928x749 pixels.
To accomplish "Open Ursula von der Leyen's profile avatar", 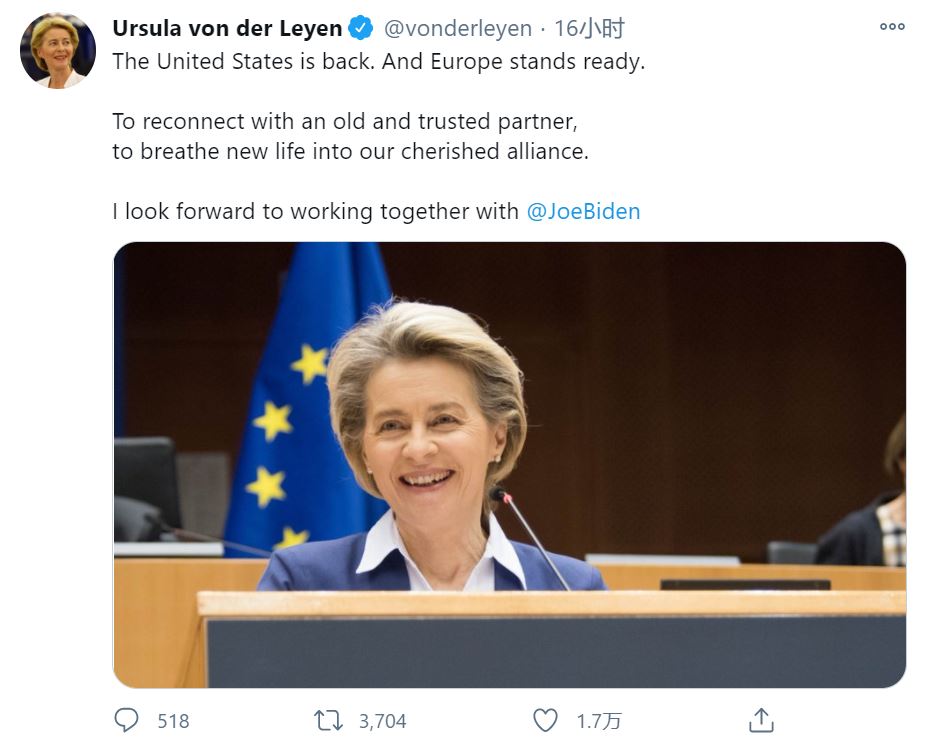I will click(x=58, y=51).
